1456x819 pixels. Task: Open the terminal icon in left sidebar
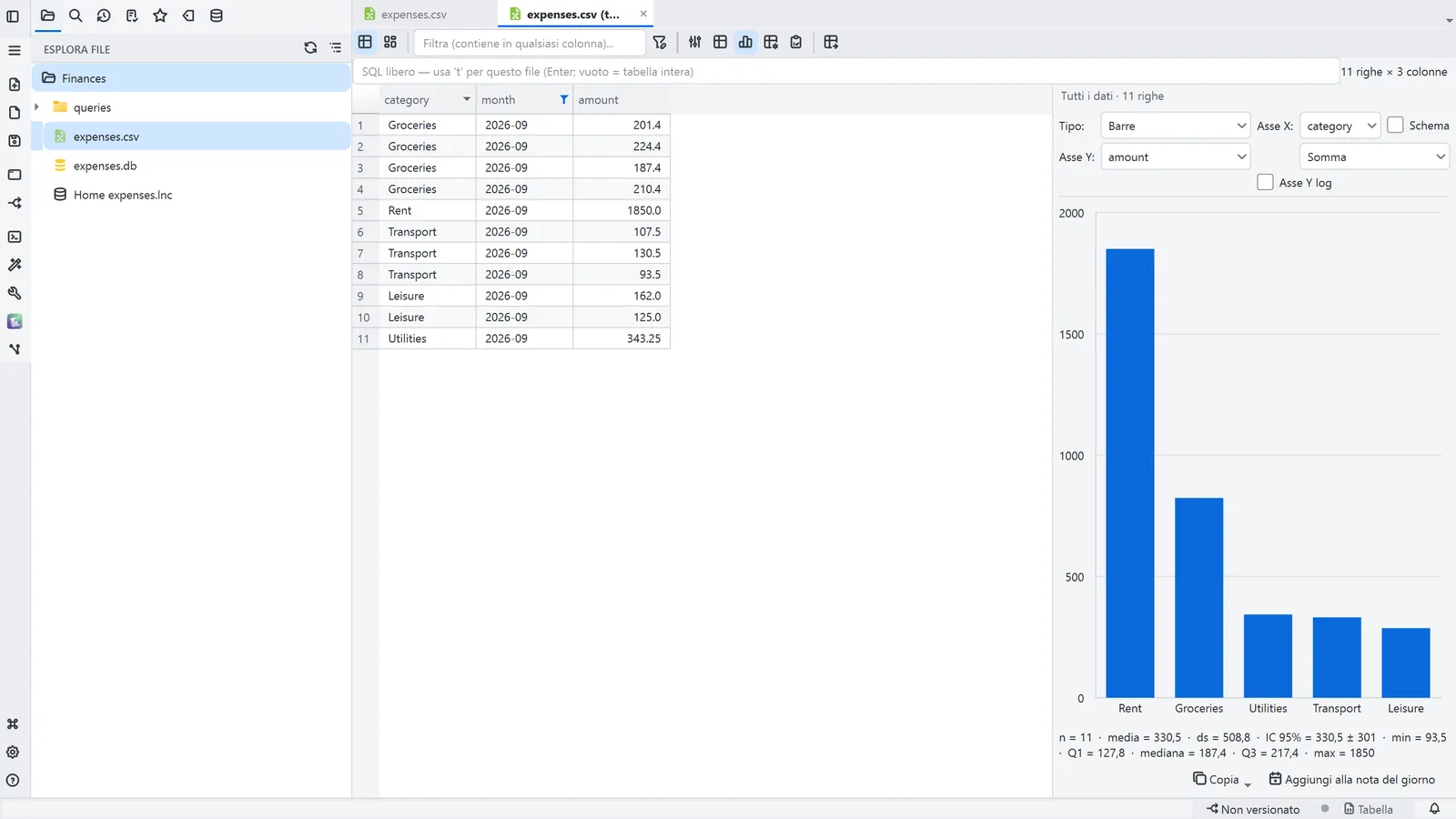pyautogui.click(x=15, y=237)
